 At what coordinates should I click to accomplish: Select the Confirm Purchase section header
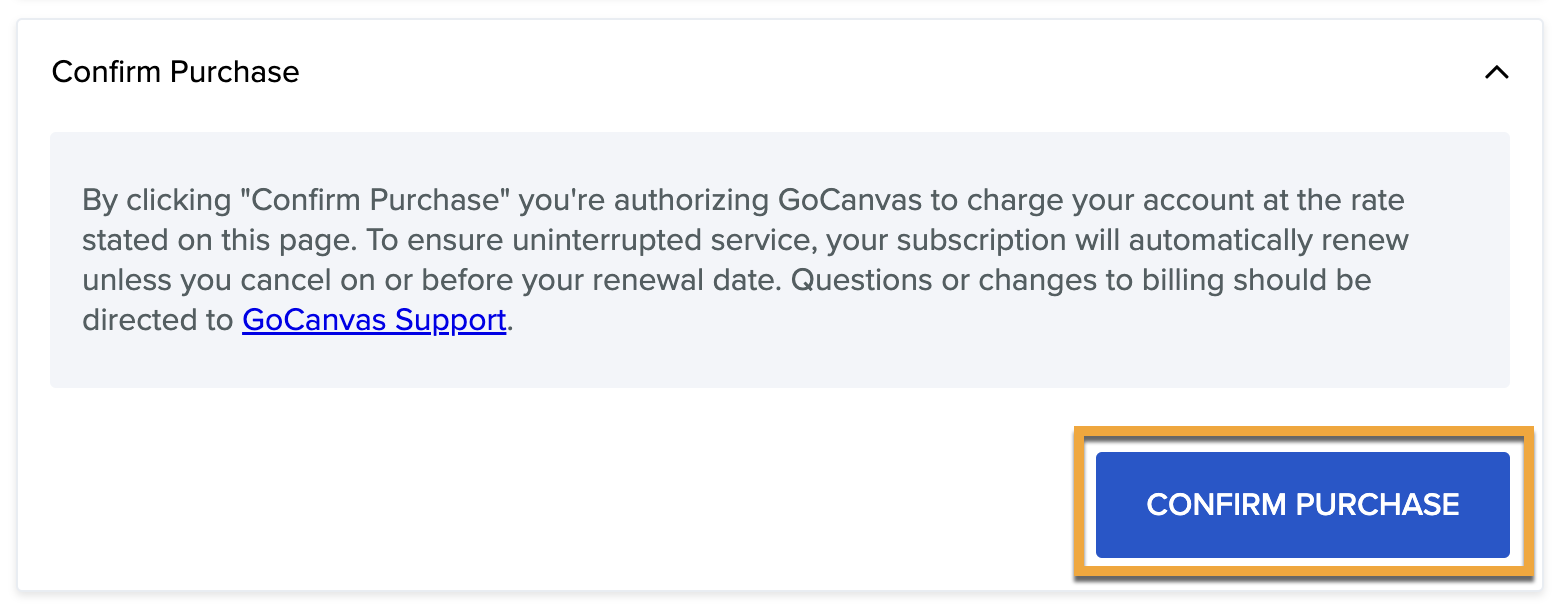176,71
